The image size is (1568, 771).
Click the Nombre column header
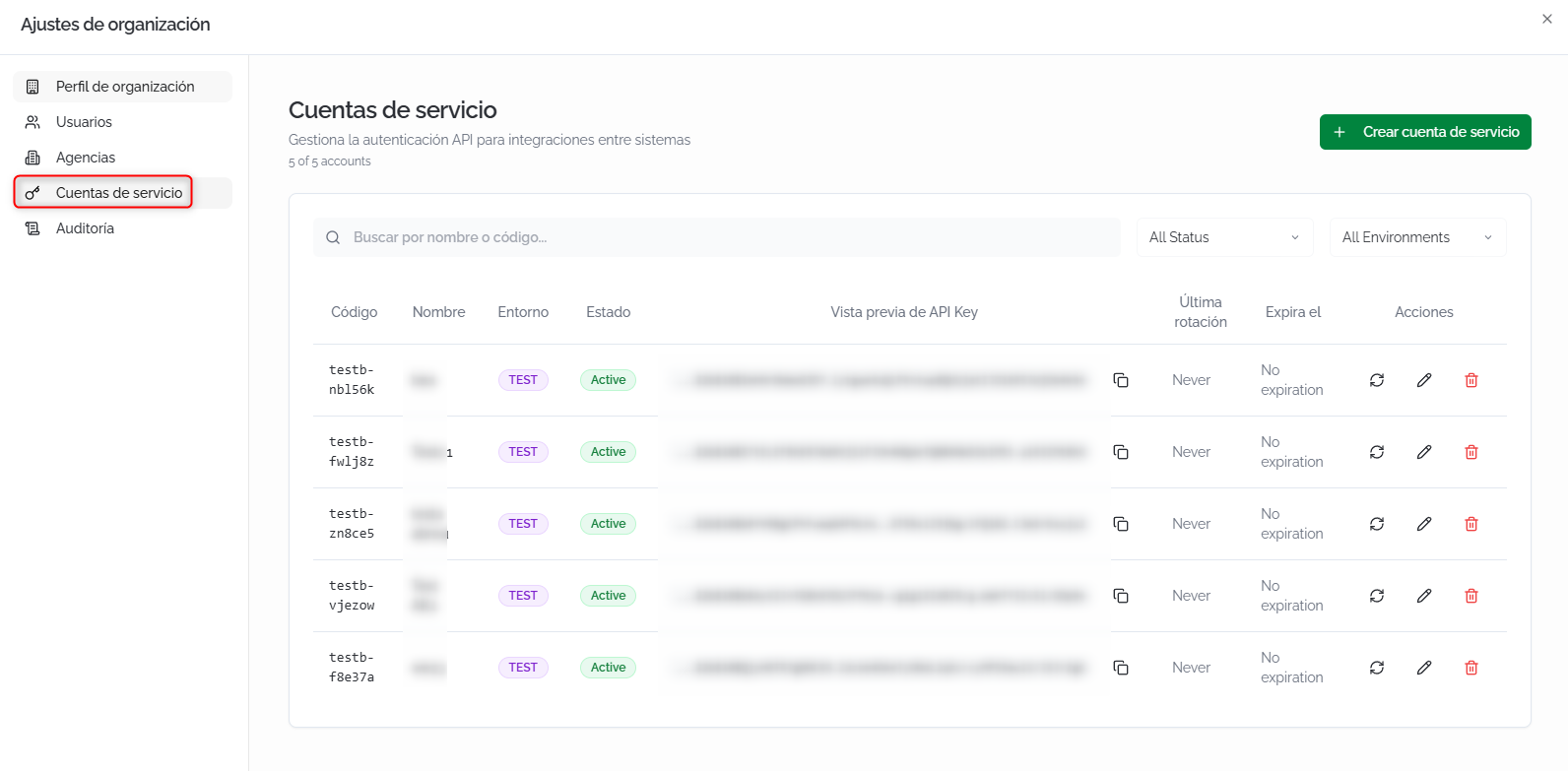(x=439, y=312)
